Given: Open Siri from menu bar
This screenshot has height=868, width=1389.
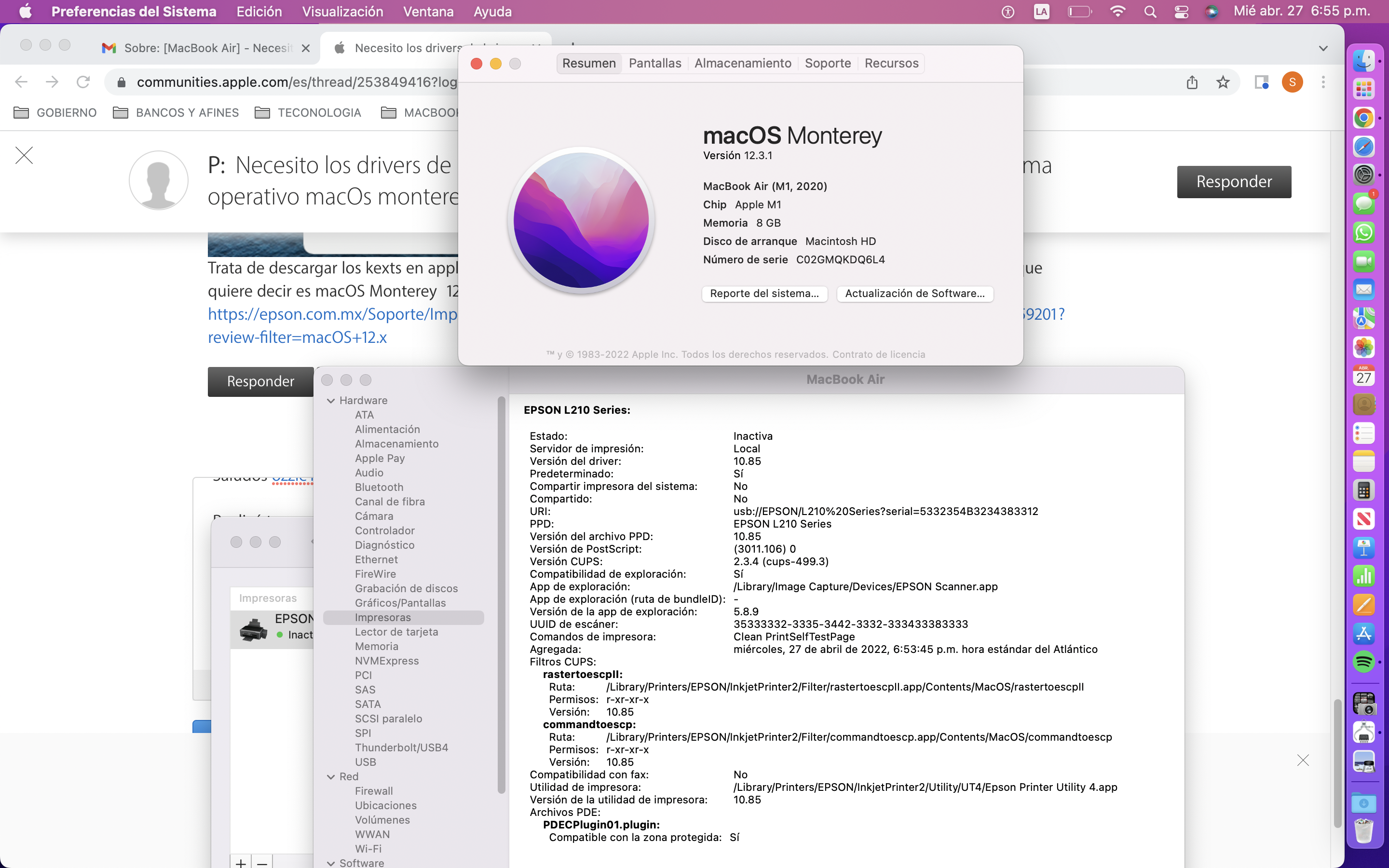Looking at the screenshot, I should click(1212, 12).
